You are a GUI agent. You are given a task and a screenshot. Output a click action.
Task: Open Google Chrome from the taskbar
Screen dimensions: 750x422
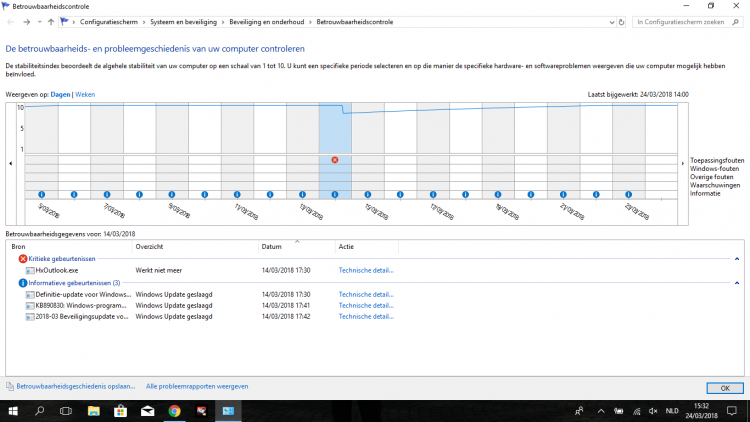click(x=174, y=410)
